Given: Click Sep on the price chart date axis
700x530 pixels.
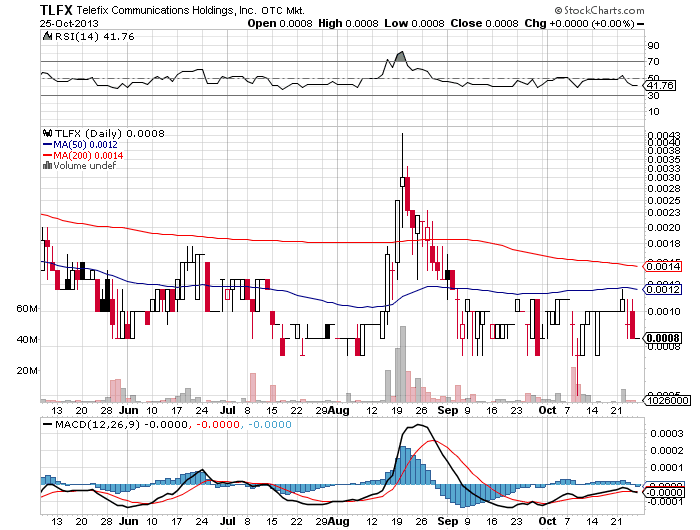Looking at the screenshot, I should pos(447,410).
